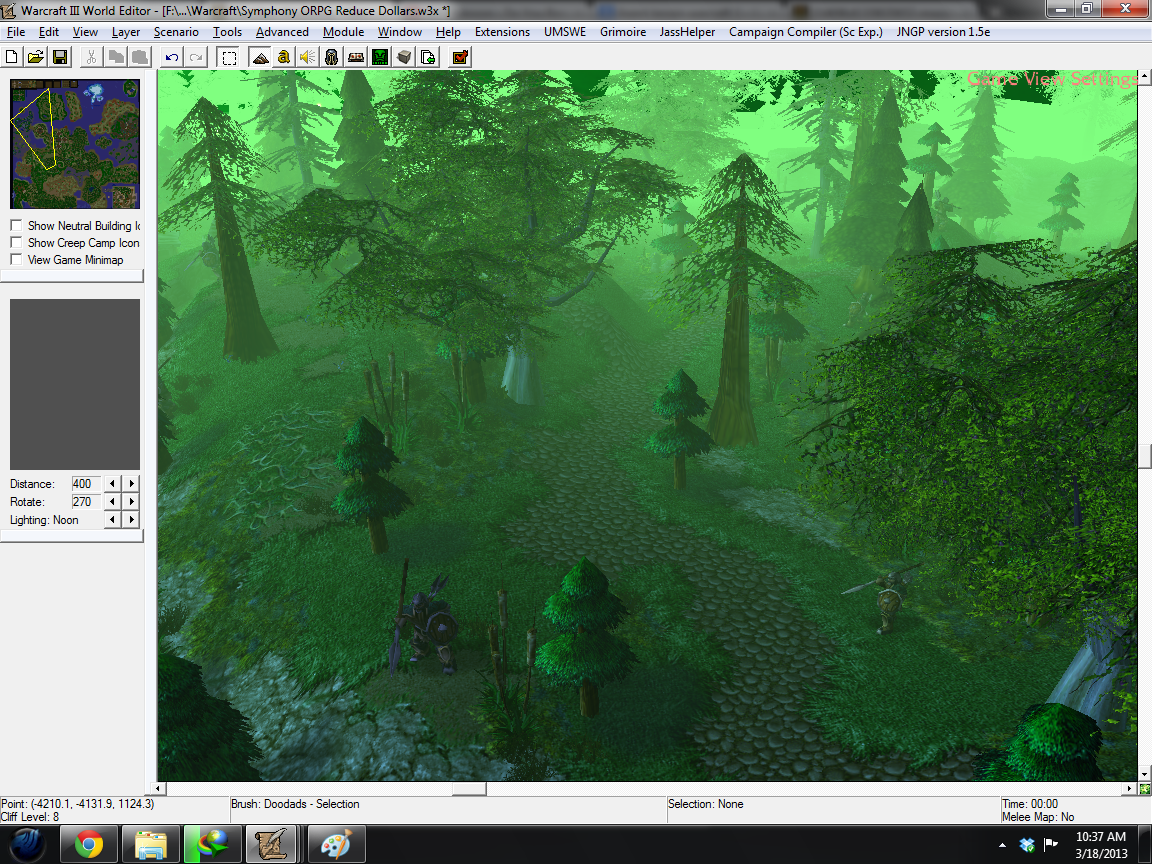Open the Terrain Editor mountain icon
1152x864 pixels.
point(259,57)
